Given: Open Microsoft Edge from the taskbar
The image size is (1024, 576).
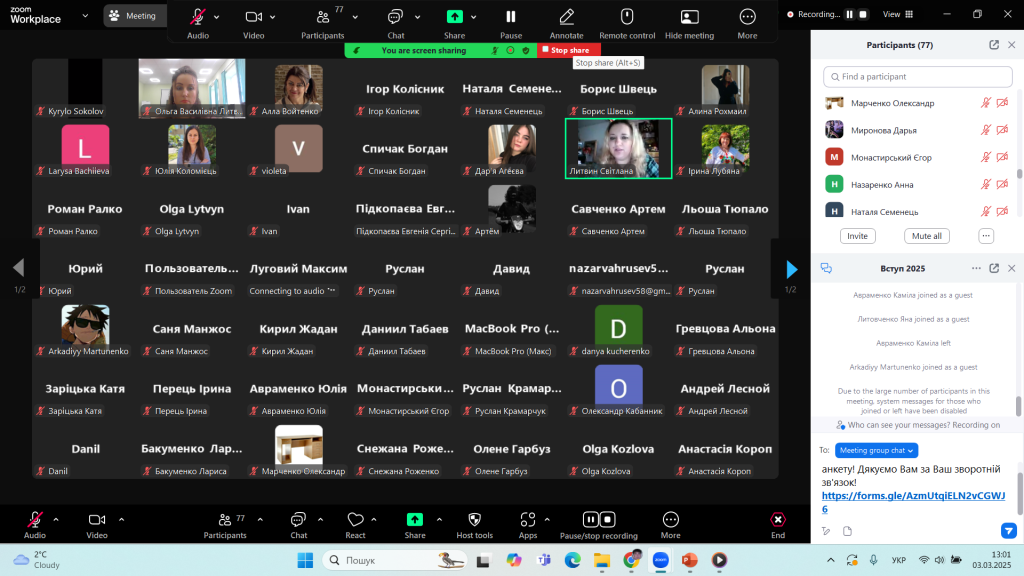Looking at the screenshot, I should click(x=573, y=560).
